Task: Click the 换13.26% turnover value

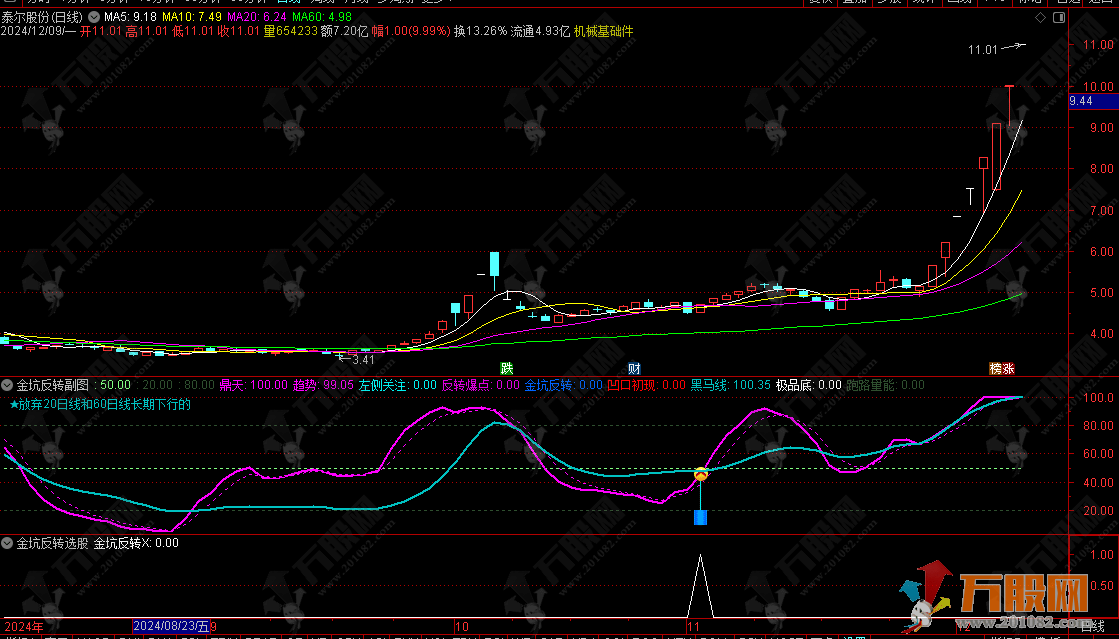Action: [480, 31]
